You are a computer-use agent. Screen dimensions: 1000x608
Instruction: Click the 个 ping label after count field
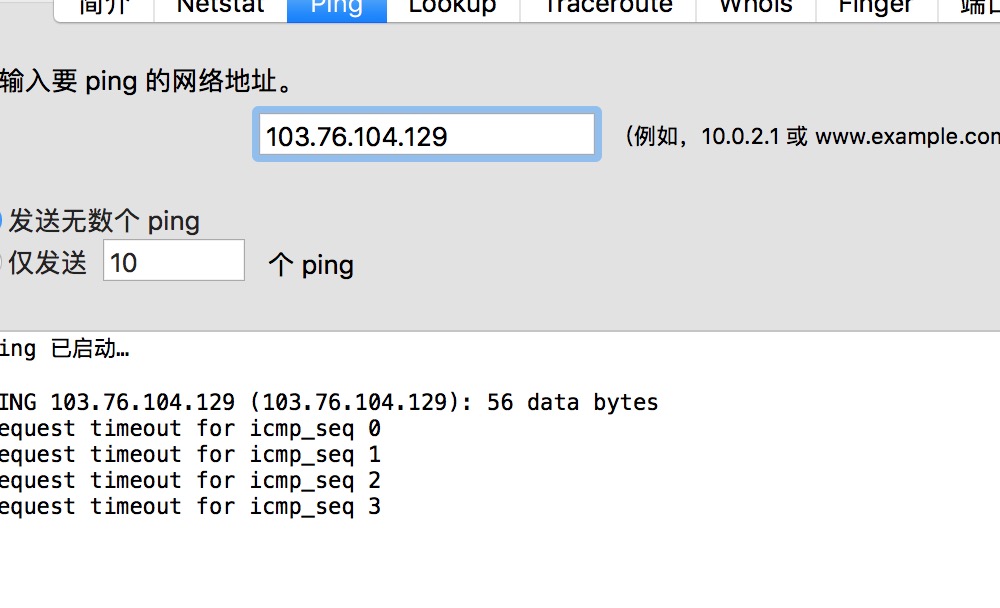(x=311, y=265)
